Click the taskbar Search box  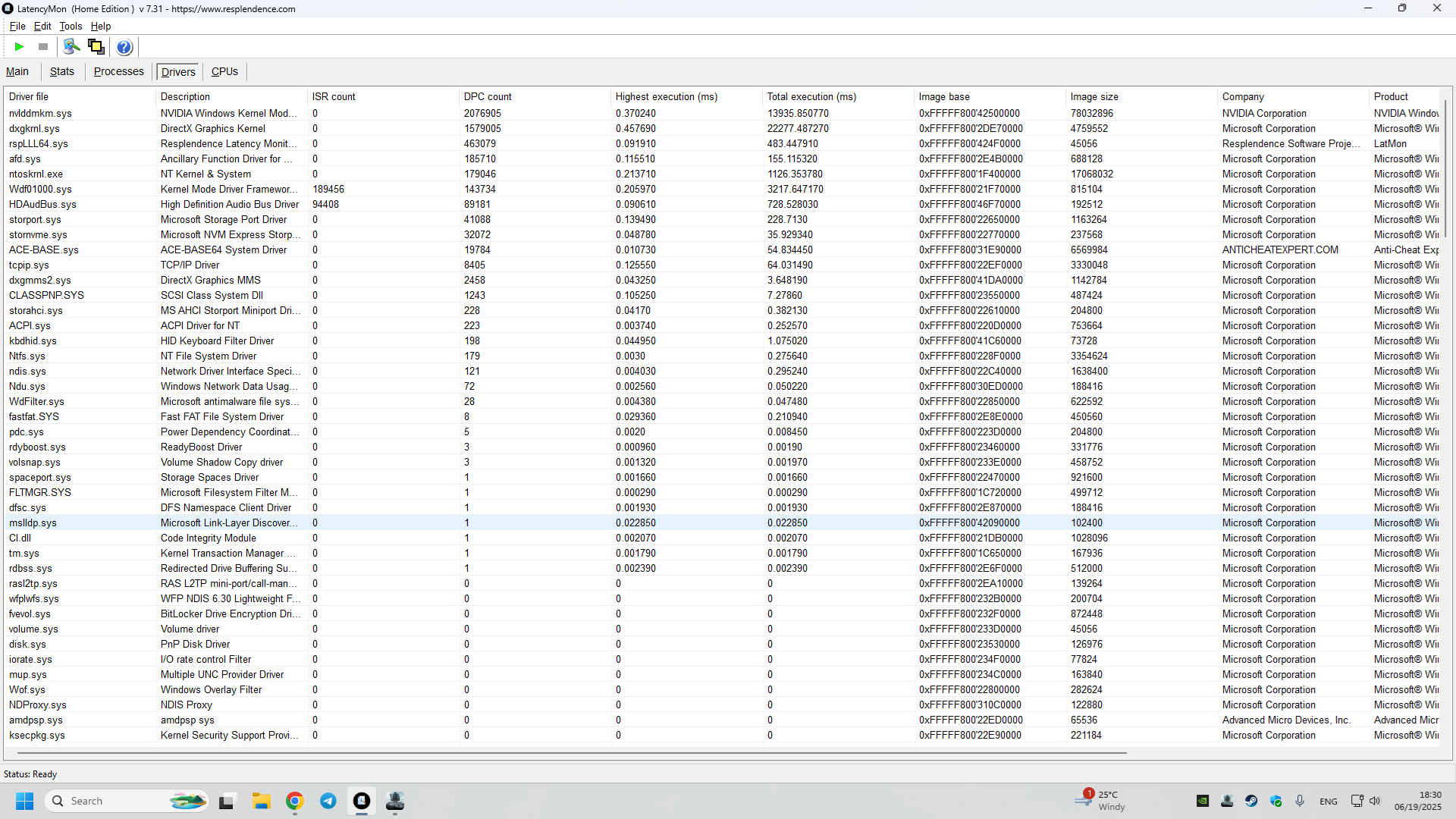click(x=127, y=801)
